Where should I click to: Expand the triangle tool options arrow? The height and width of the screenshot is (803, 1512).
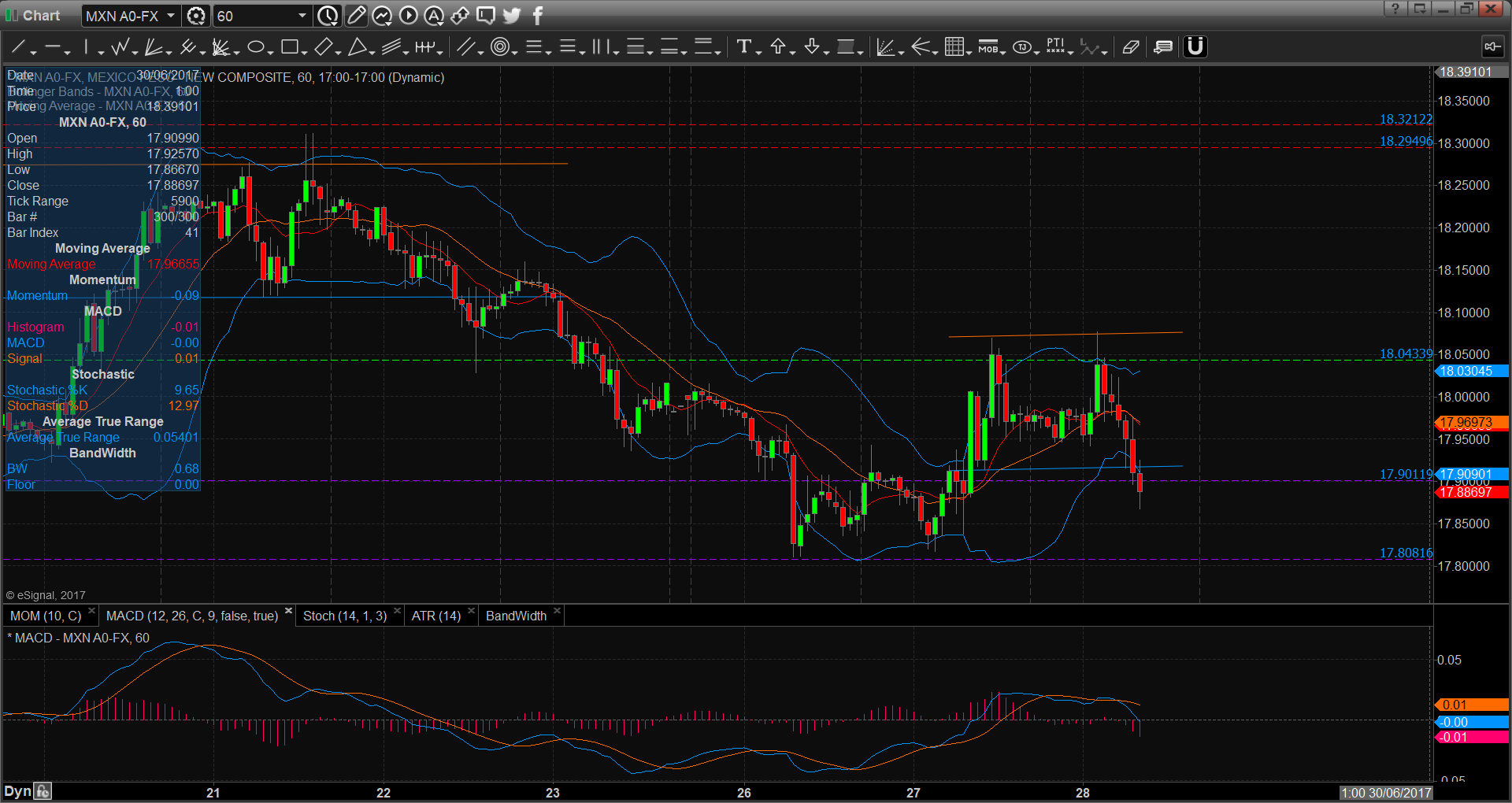(x=372, y=52)
